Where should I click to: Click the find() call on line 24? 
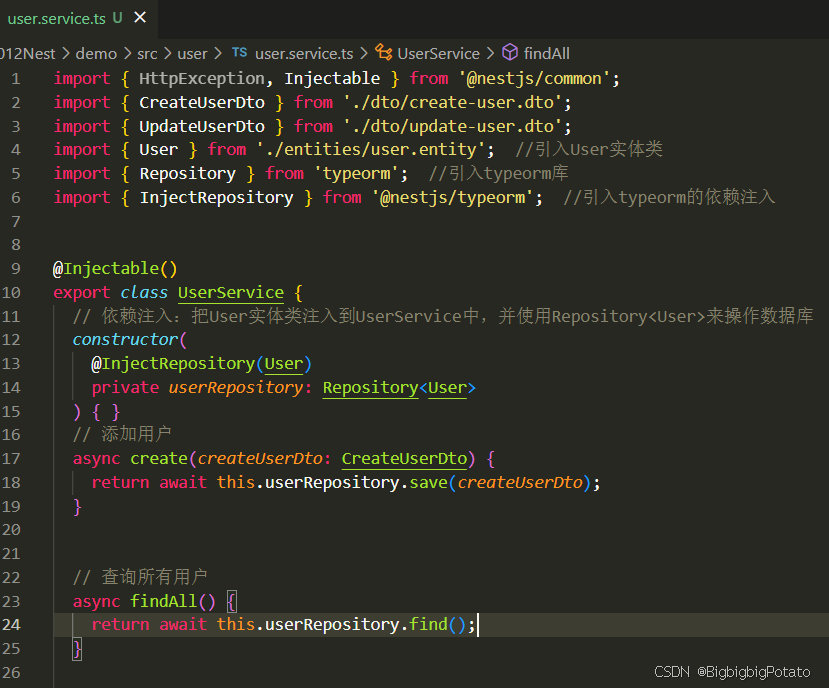pyautogui.click(x=437, y=625)
